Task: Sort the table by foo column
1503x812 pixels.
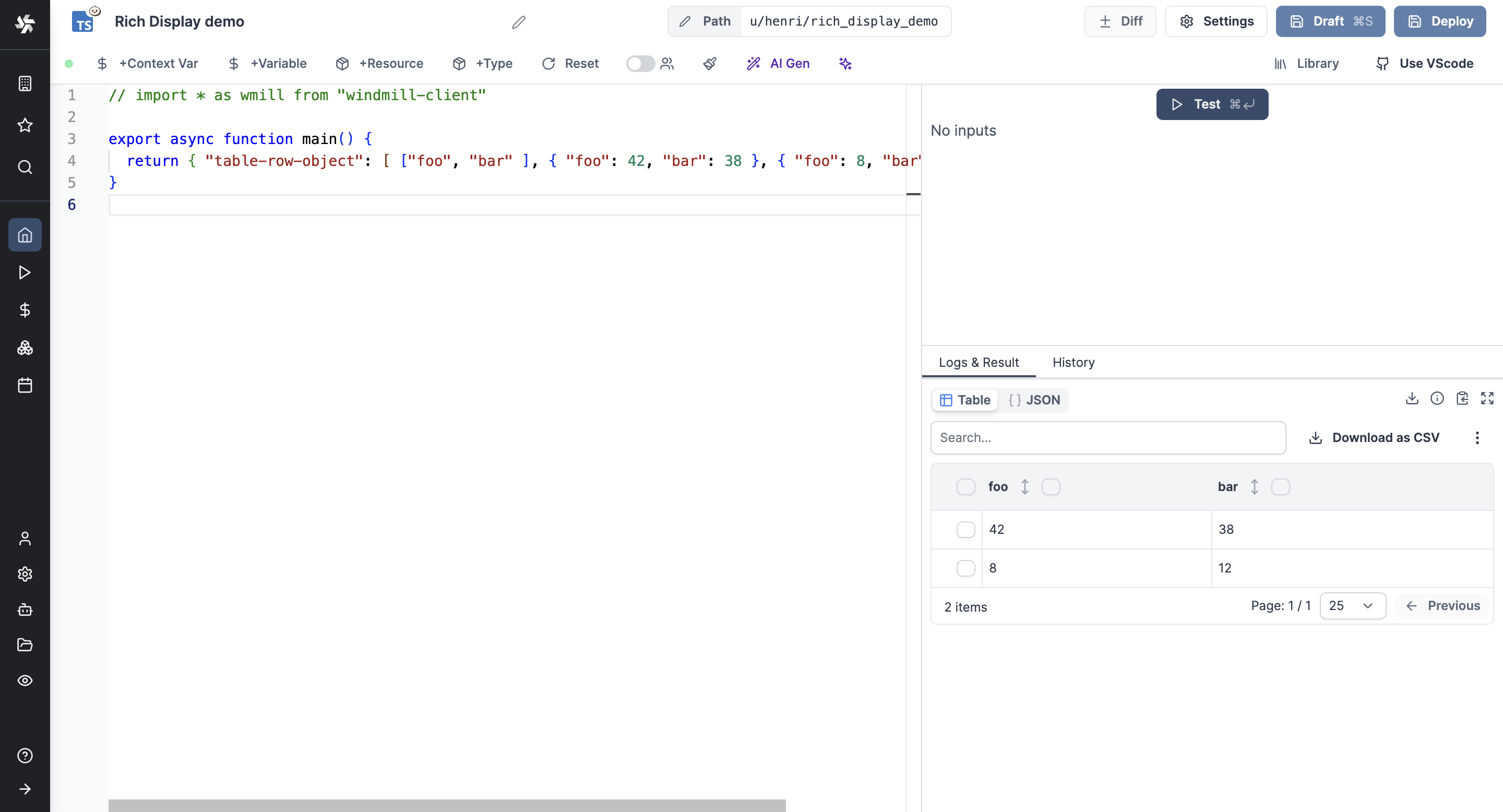Action: point(1024,486)
